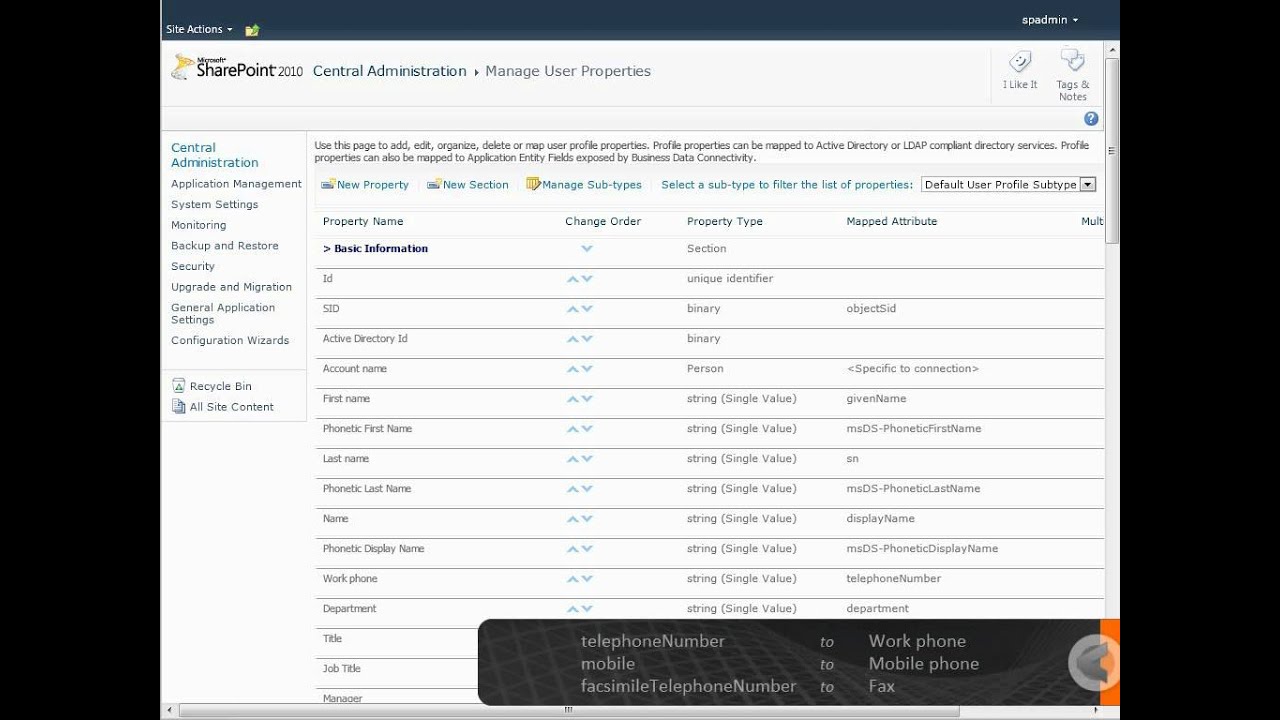
Task: Move Last name property down
Action: click(x=587, y=459)
